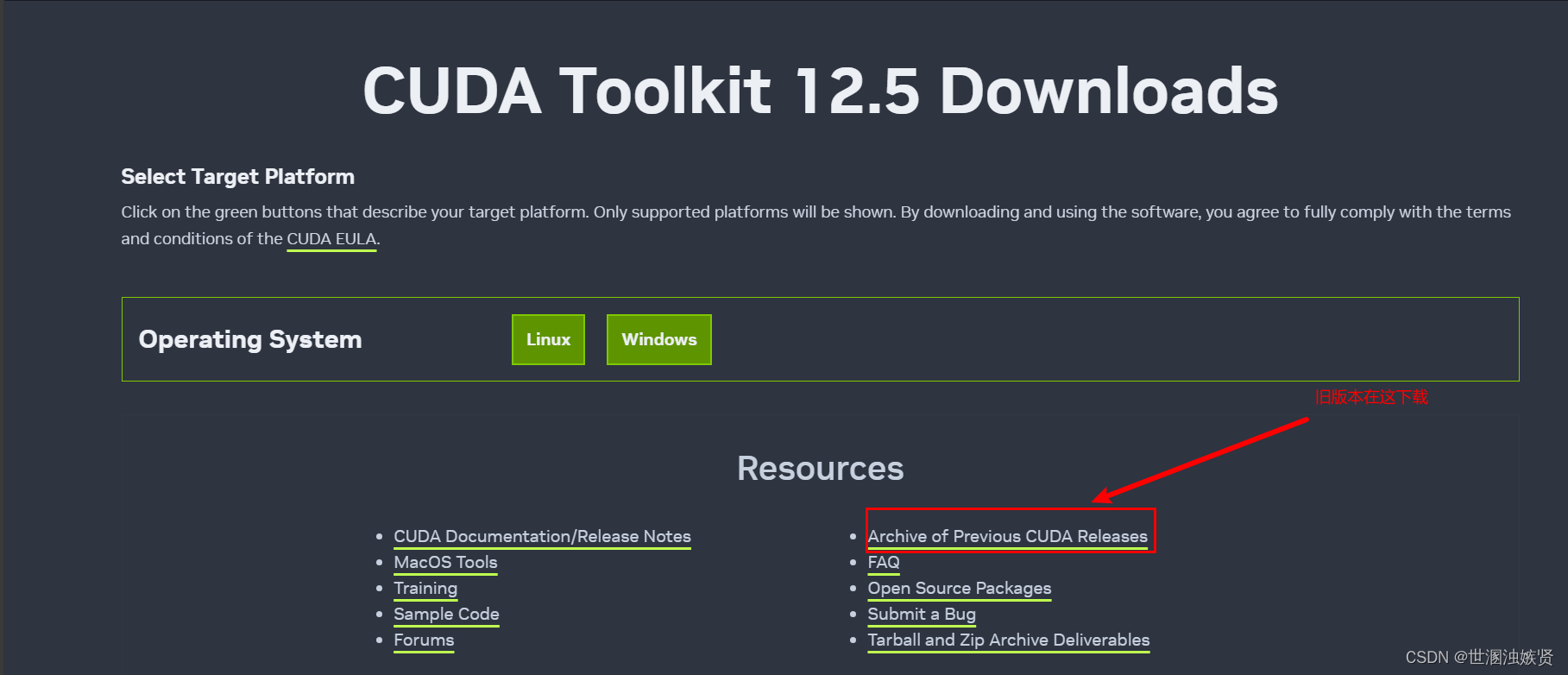The width and height of the screenshot is (1568, 675).
Task: Click the CUDA Toolkit 12.5 Downloads heading
Action: tap(820, 91)
